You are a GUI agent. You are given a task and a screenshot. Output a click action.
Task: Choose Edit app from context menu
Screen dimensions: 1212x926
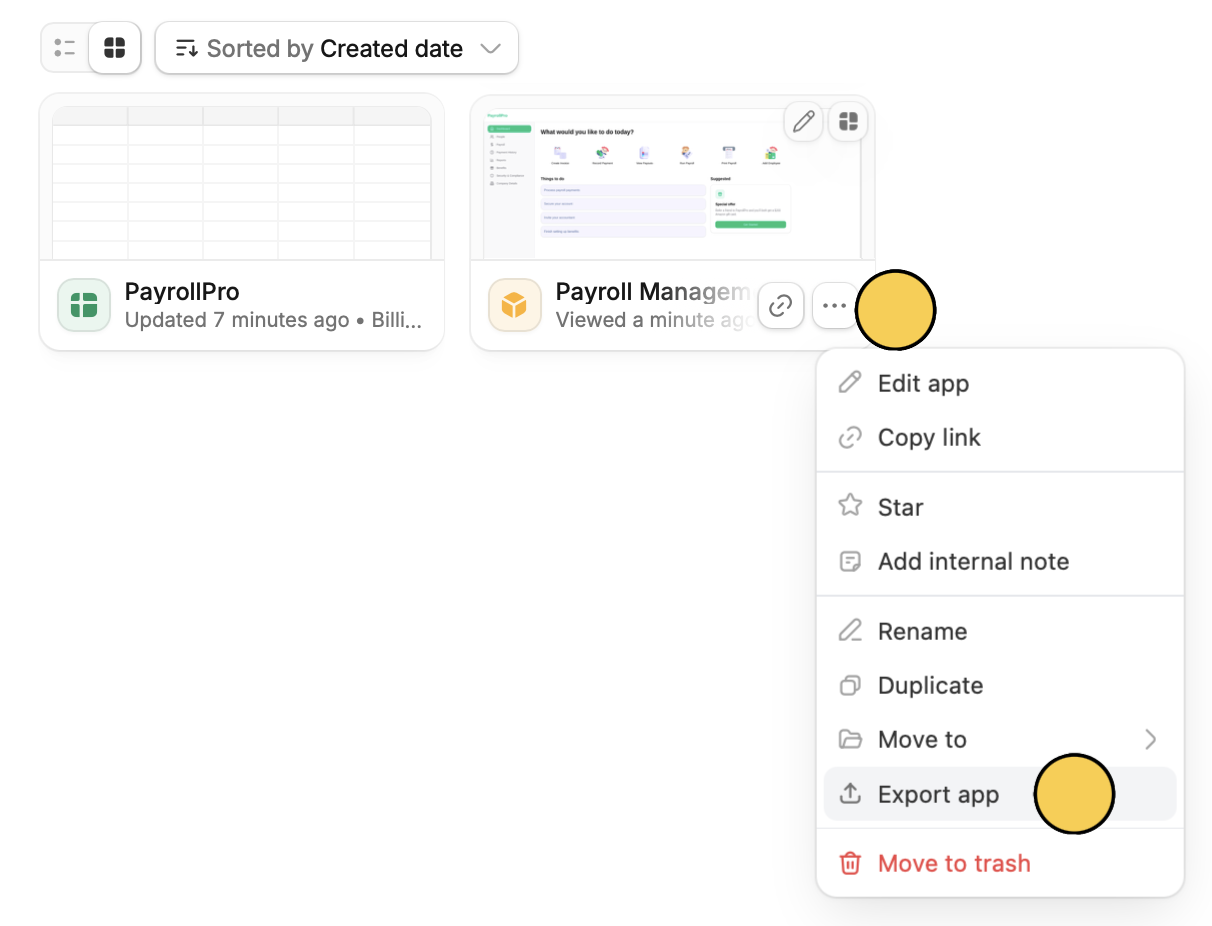tap(1000, 383)
